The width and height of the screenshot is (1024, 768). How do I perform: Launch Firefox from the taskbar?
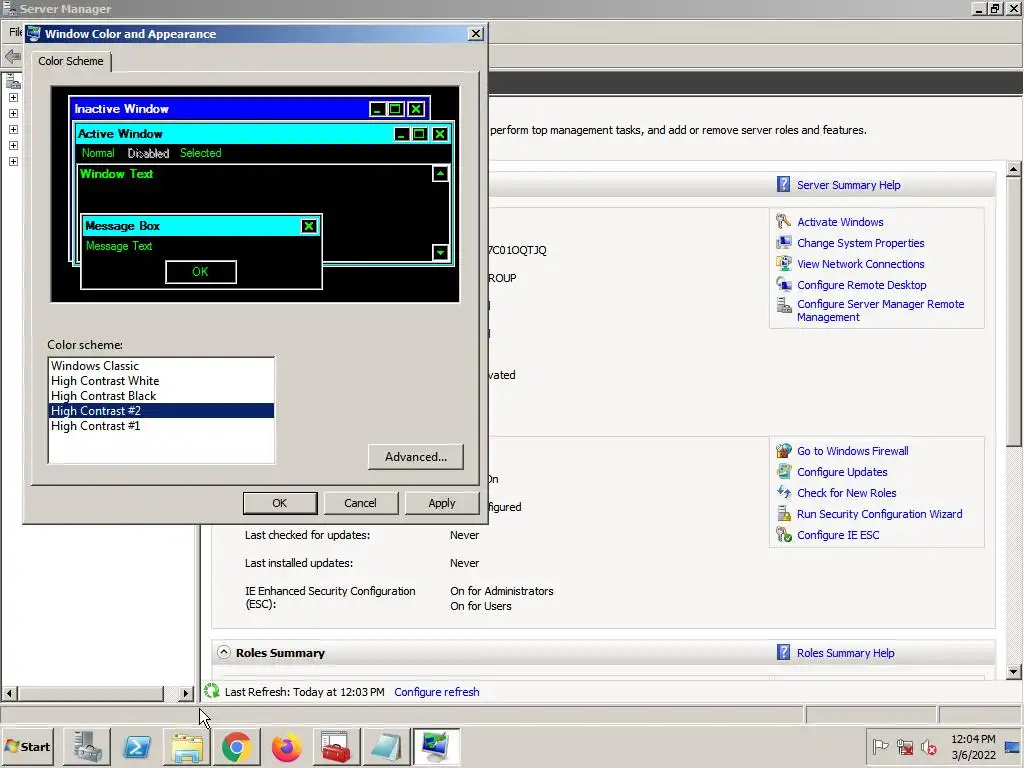287,746
